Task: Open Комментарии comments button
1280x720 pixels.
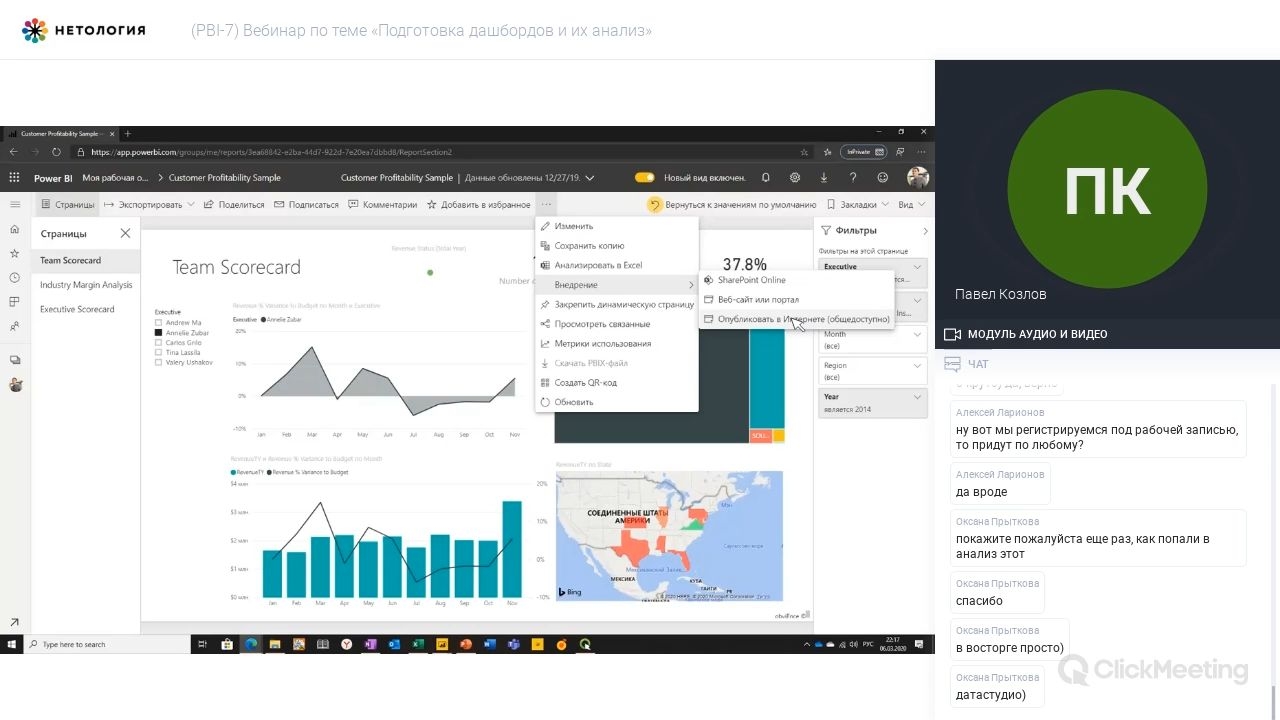Action: 383,204
